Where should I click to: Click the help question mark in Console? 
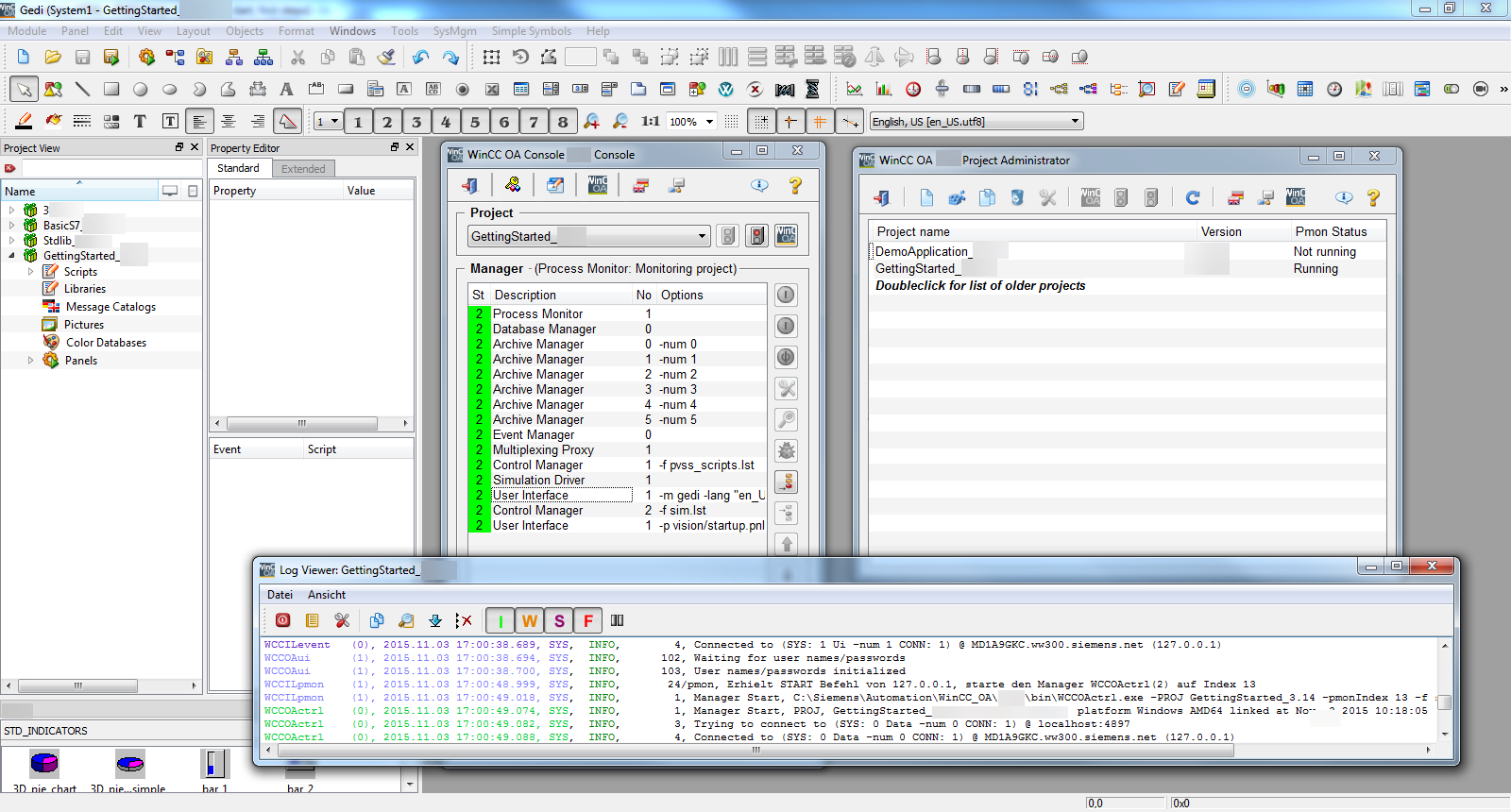(x=795, y=186)
